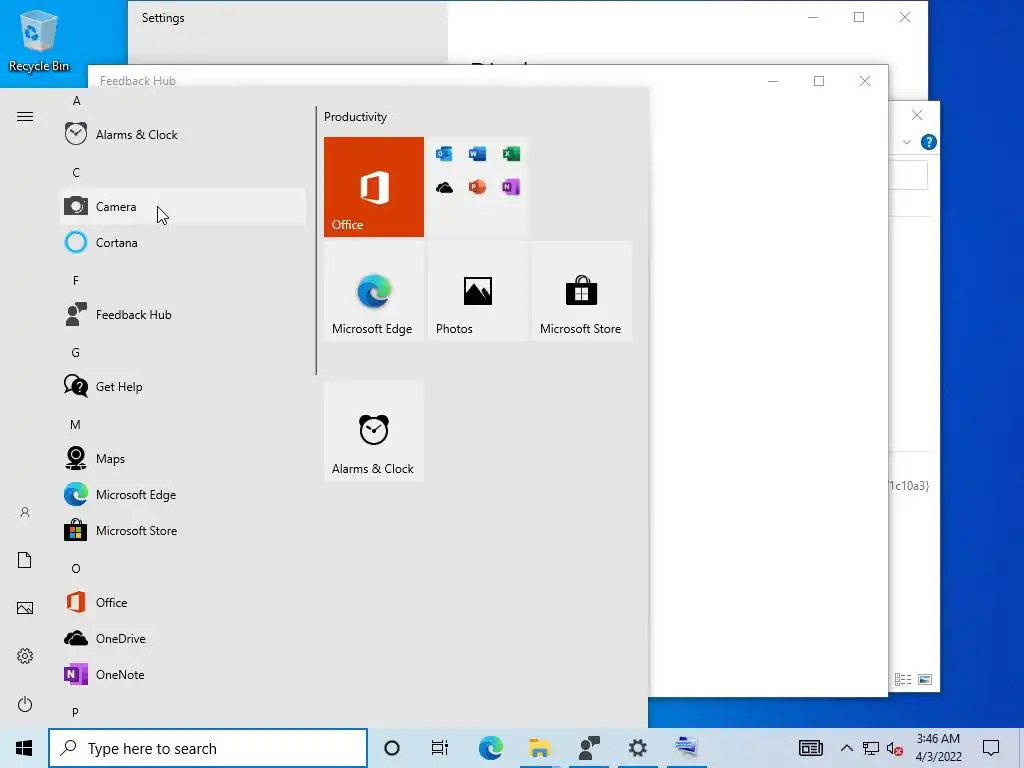1024x768 pixels.
Task: Jump to letter O section header
Action: [x=76, y=568]
